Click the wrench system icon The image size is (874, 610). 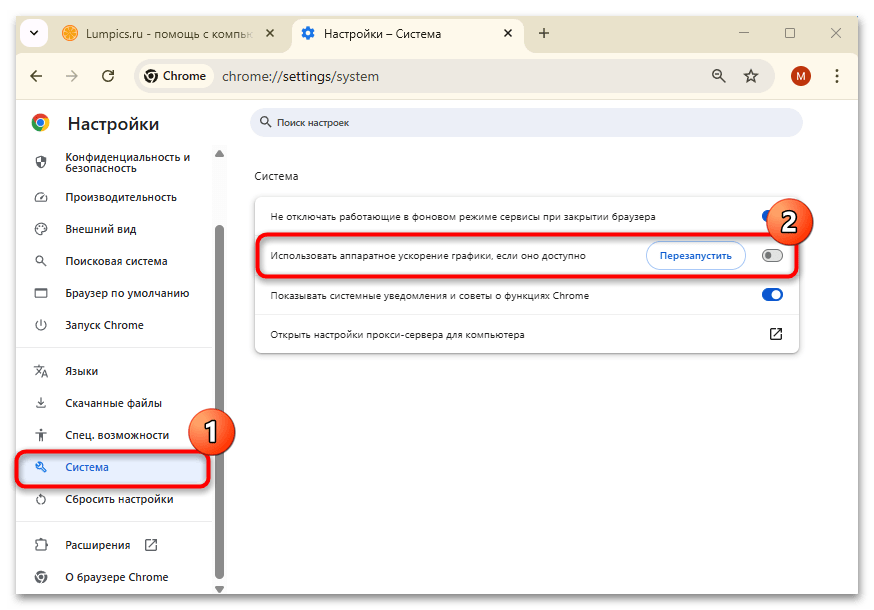click(x=41, y=467)
